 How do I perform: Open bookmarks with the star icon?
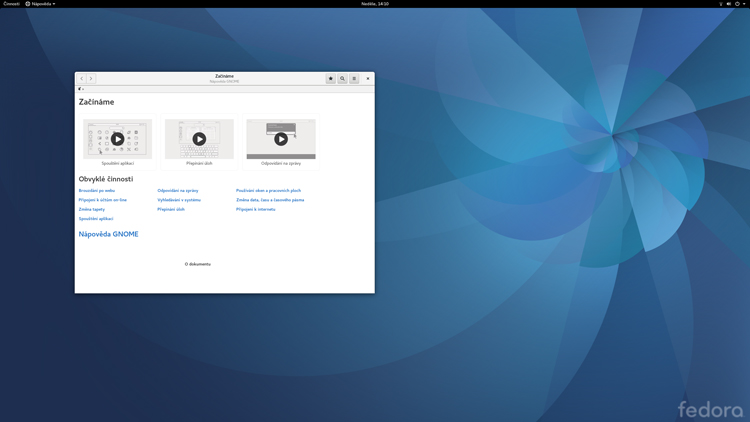(x=331, y=78)
